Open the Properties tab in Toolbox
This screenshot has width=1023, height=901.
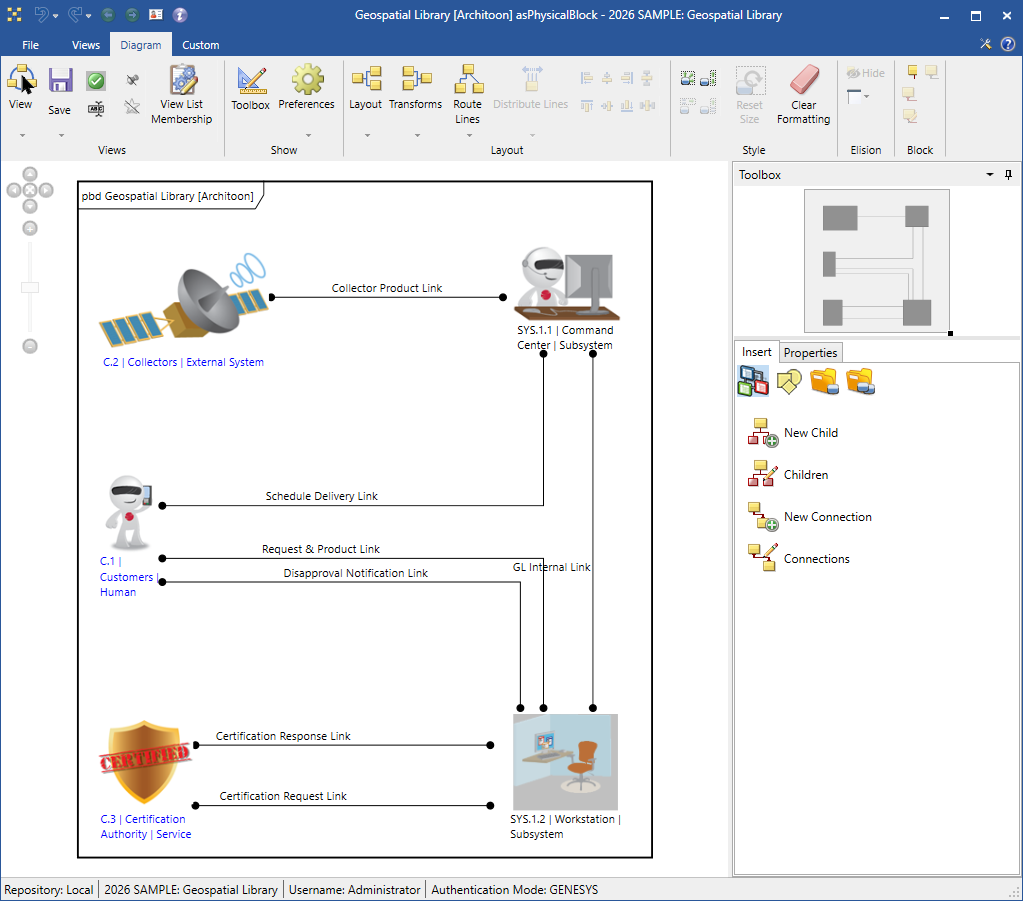pyautogui.click(x=810, y=353)
